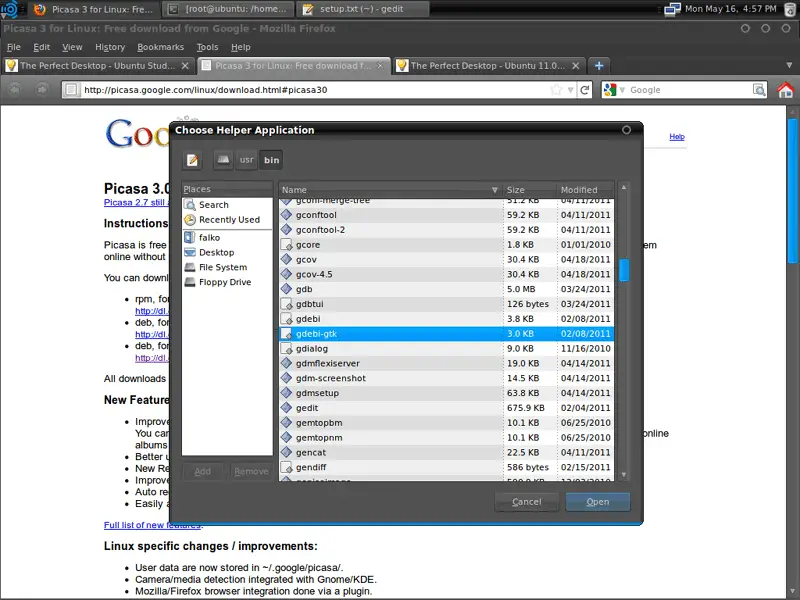Click the gcore script file icon
Image resolution: width=800 pixels, height=600 pixels.
click(287, 244)
